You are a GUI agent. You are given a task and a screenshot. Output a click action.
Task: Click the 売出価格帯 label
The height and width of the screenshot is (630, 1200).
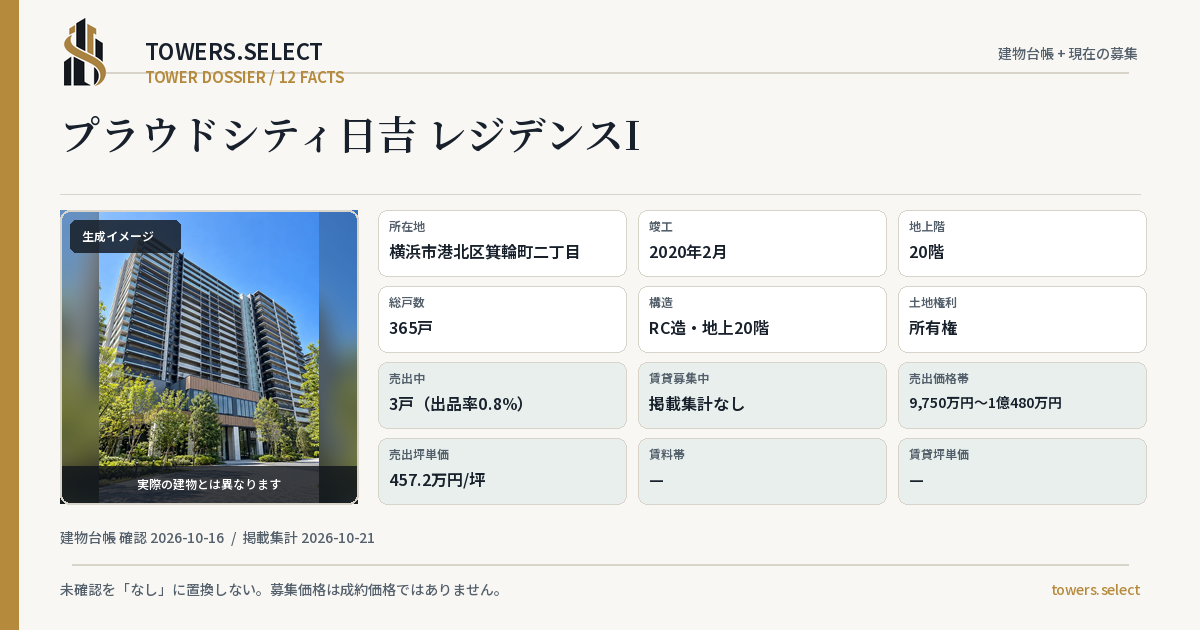tap(939, 379)
